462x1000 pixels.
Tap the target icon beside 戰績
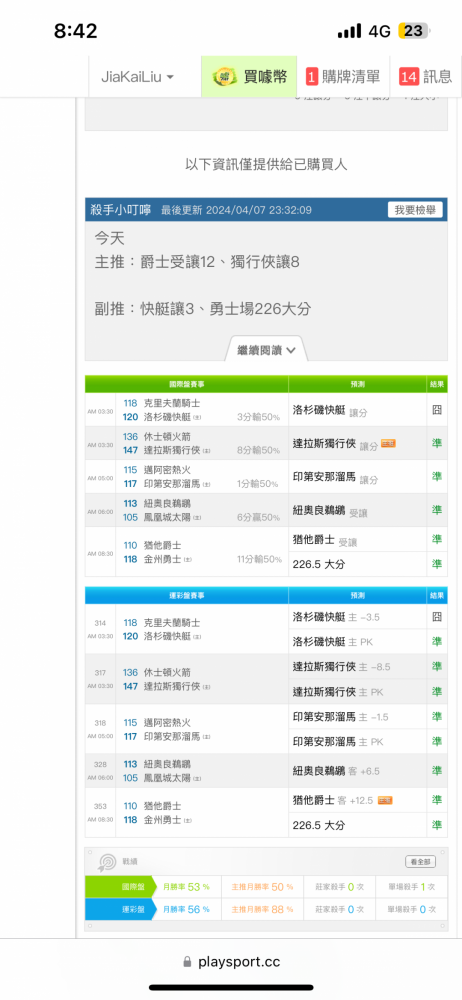coord(106,862)
